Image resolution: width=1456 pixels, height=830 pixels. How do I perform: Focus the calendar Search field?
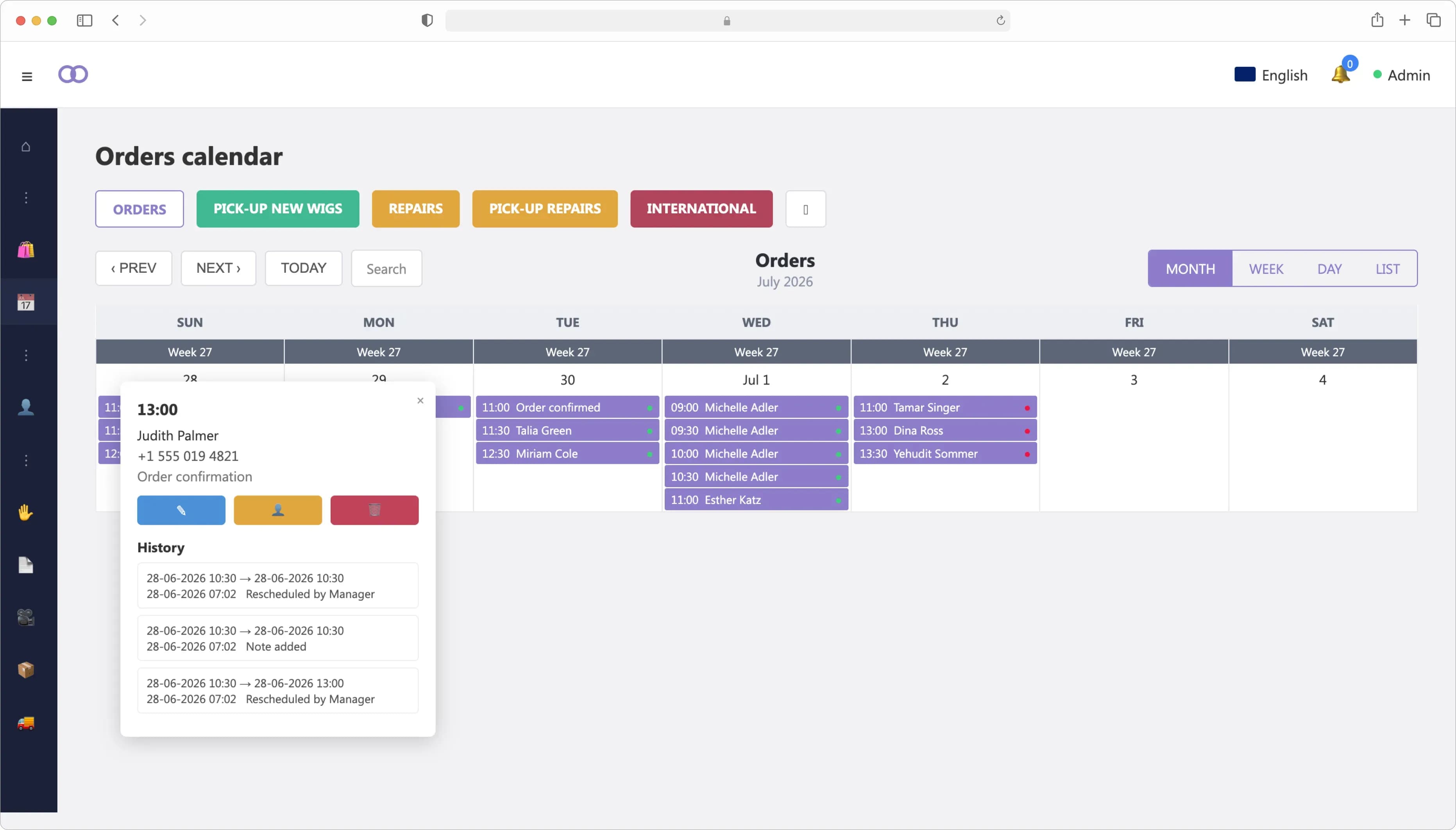point(386,268)
